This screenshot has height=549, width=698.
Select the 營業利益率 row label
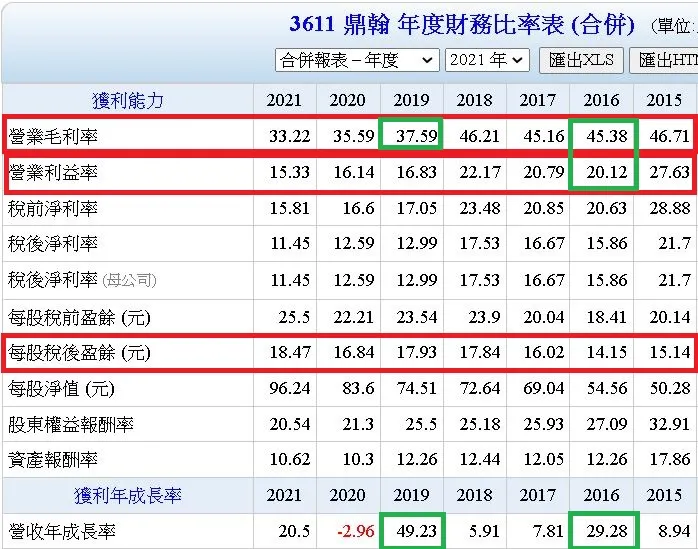pos(53,172)
